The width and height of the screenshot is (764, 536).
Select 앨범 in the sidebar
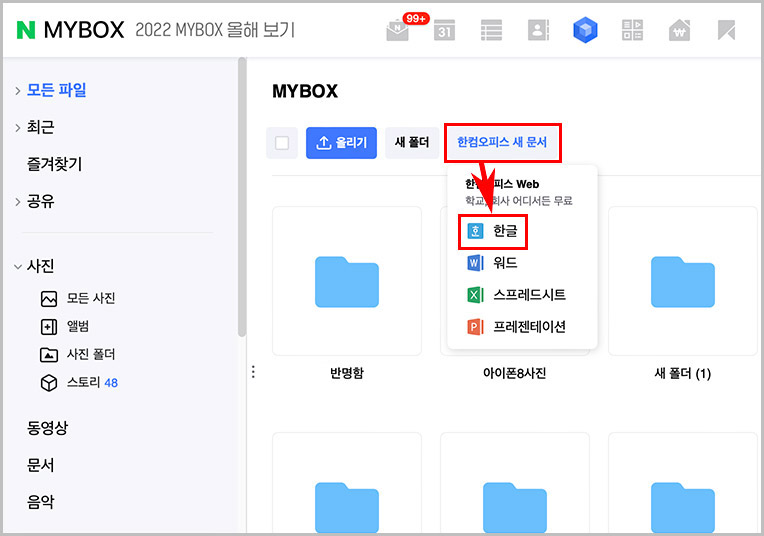click(x=78, y=326)
